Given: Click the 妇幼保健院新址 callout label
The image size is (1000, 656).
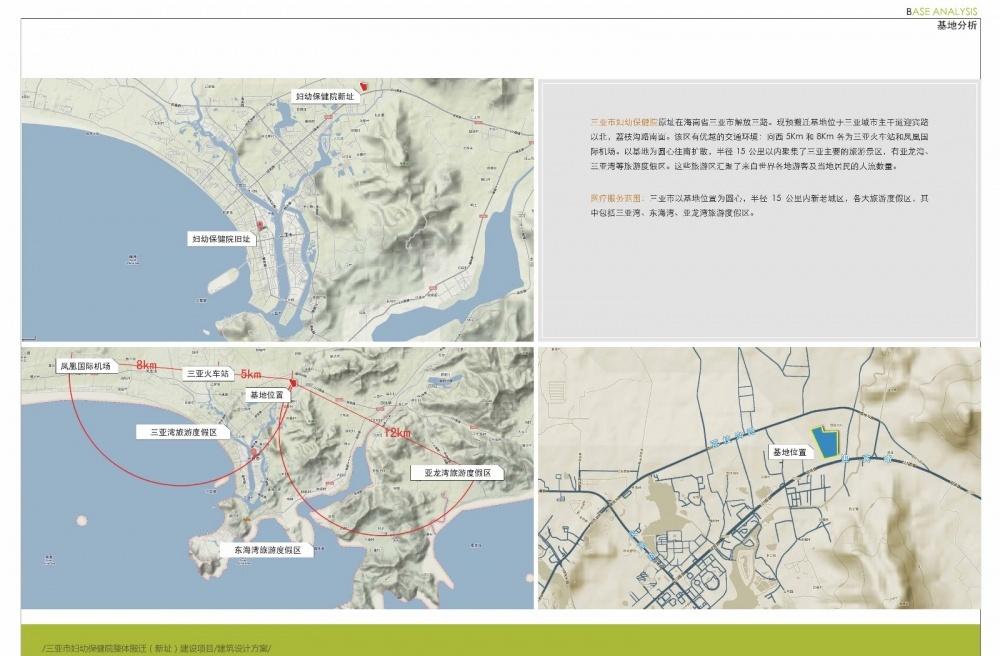Looking at the screenshot, I should pos(324,96).
